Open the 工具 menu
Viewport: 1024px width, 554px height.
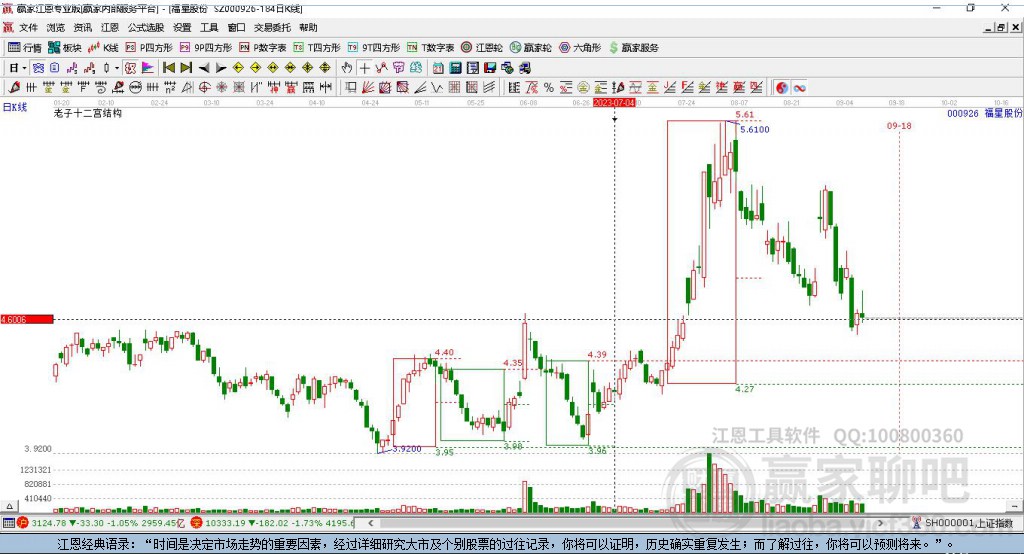click(x=209, y=27)
